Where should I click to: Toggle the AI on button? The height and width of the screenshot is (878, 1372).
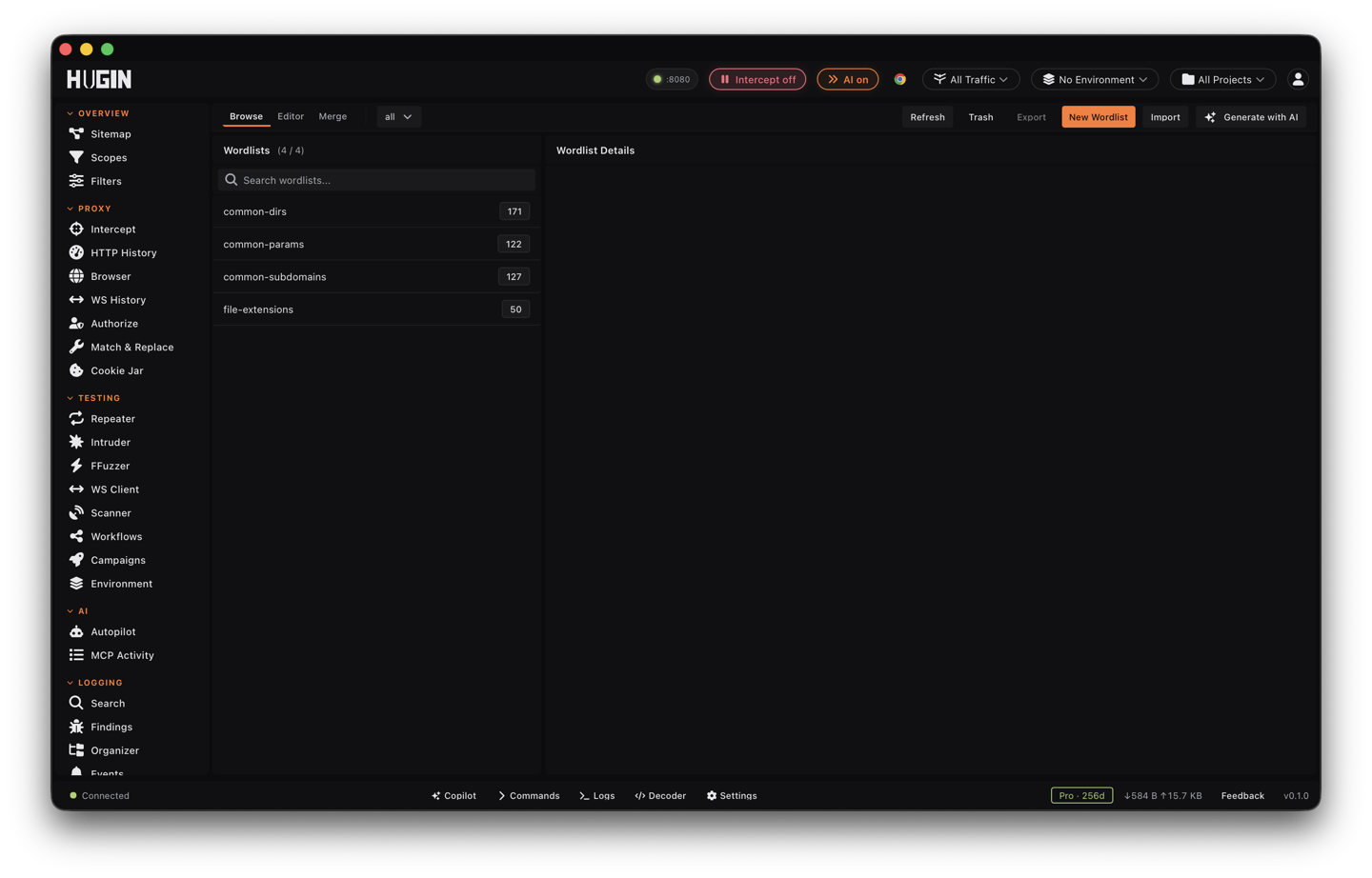[x=847, y=79]
